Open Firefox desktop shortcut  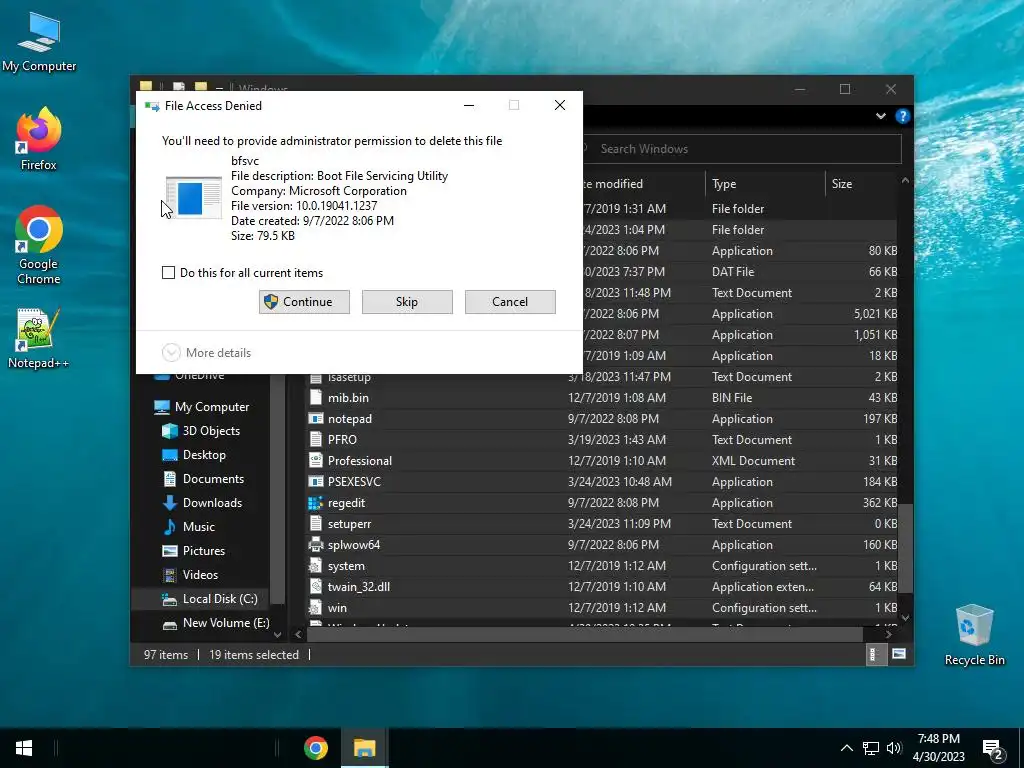[39, 139]
